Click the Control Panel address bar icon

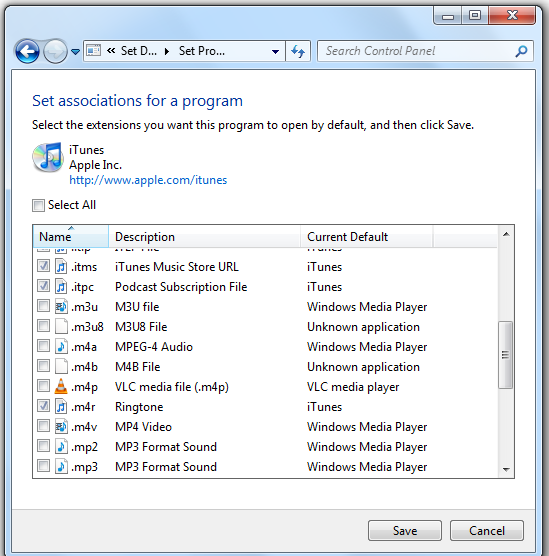94,51
